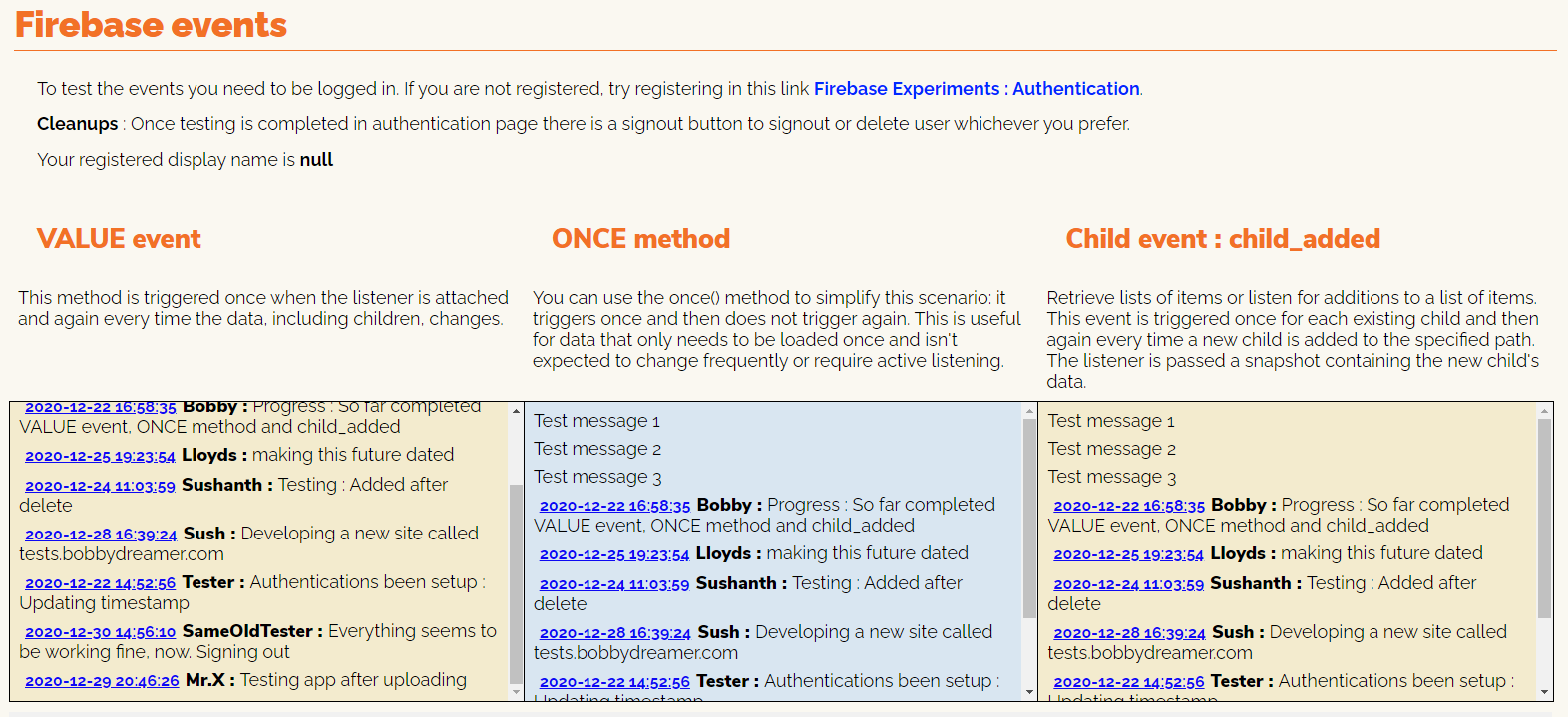
Task: Open the Firebase Experiments : Authentication link
Action: [x=977, y=89]
